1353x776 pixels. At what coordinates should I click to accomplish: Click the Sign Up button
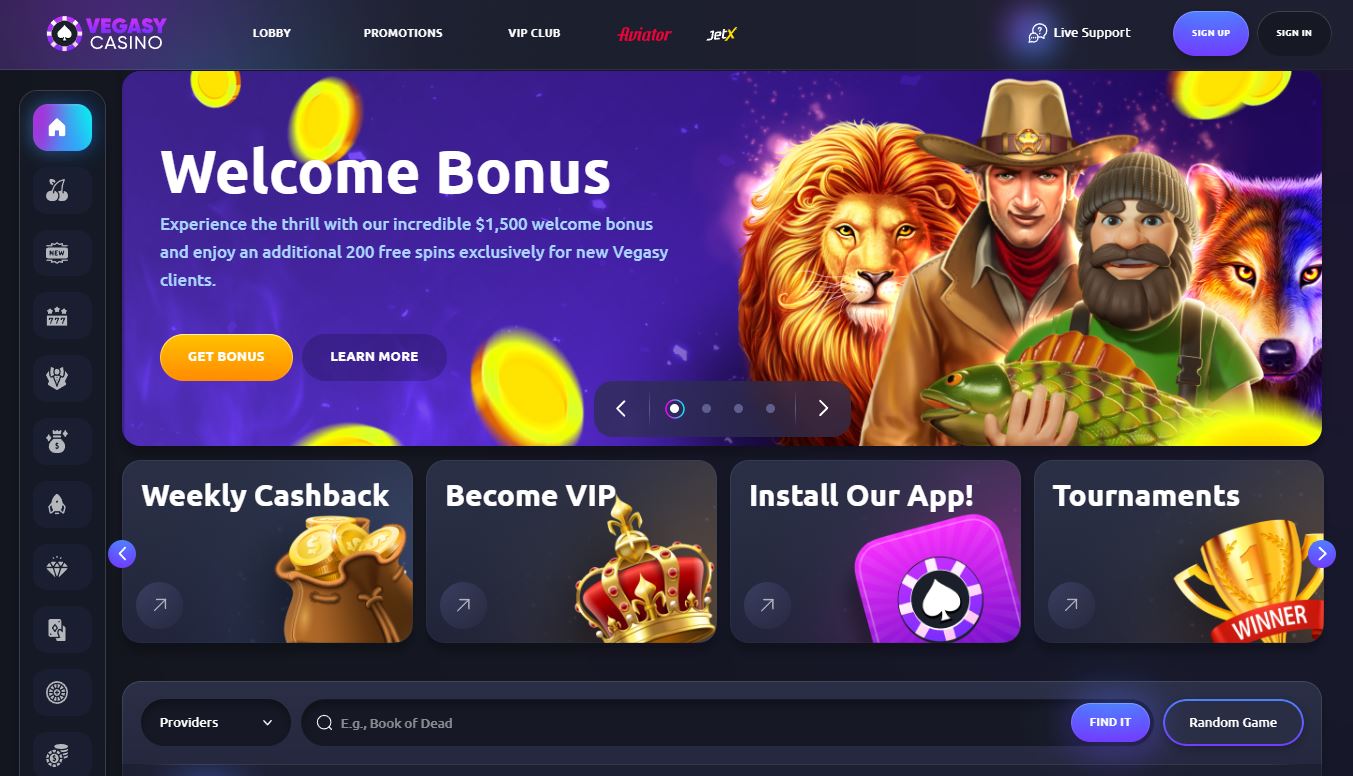click(x=1210, y=33)
